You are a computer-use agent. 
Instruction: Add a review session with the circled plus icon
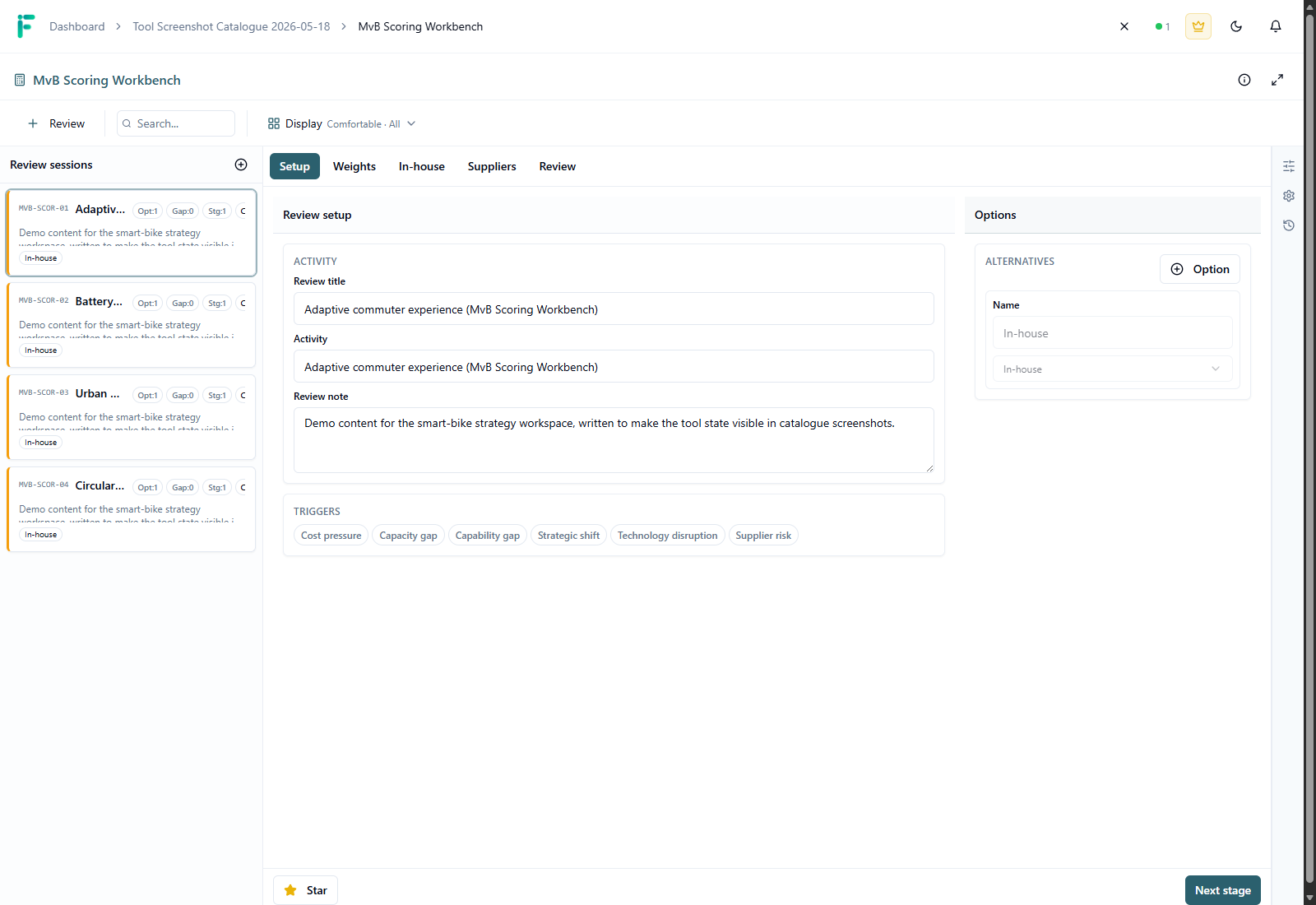[241, 165]
